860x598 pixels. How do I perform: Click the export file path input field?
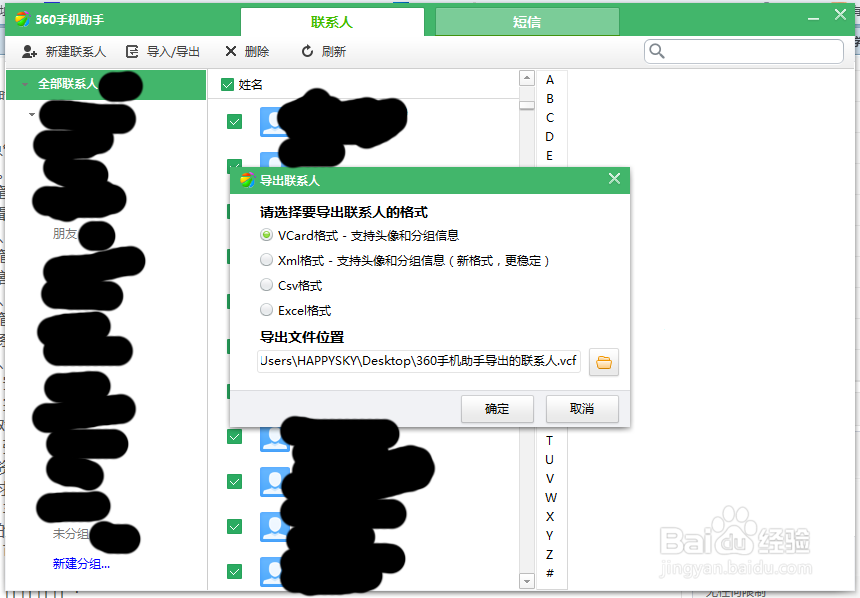point(415,362)
